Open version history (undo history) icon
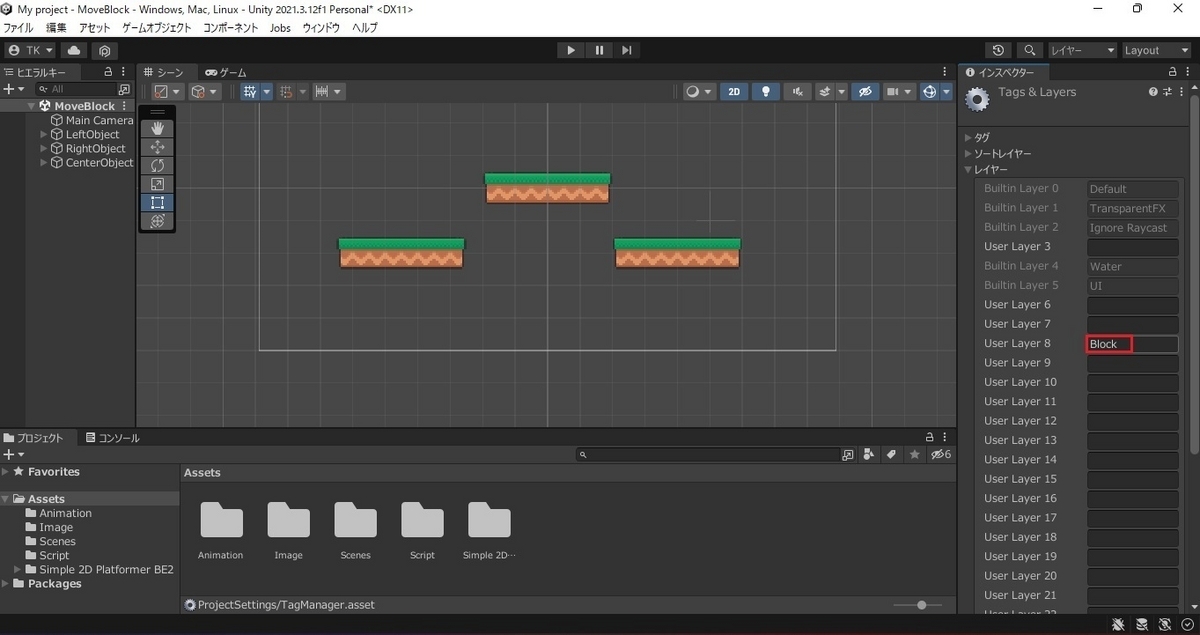Screen dimensions: 1200x635 coord(998,50)
